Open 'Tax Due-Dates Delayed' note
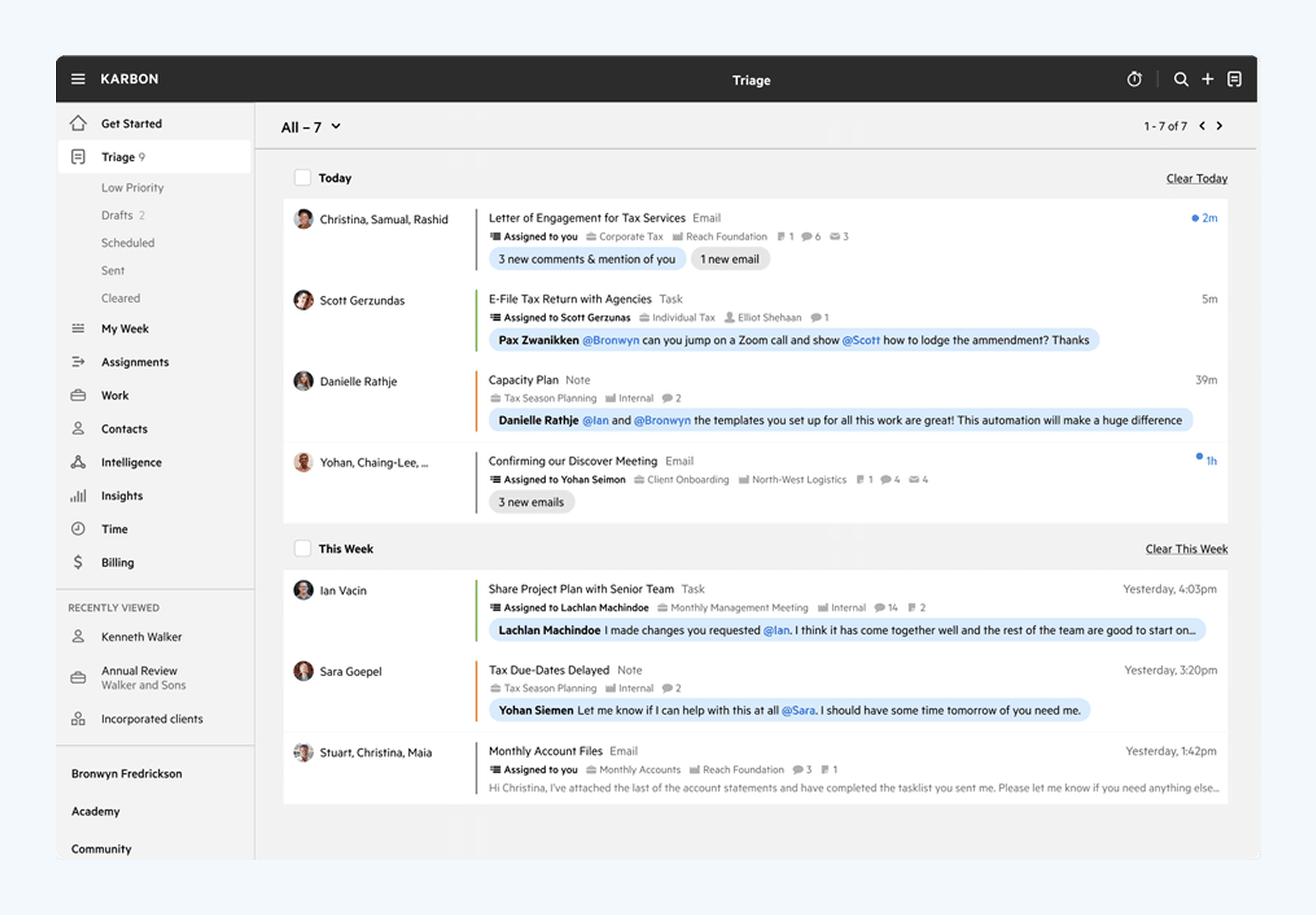This screenshot has height=915, width=1316. click(549, 670)
